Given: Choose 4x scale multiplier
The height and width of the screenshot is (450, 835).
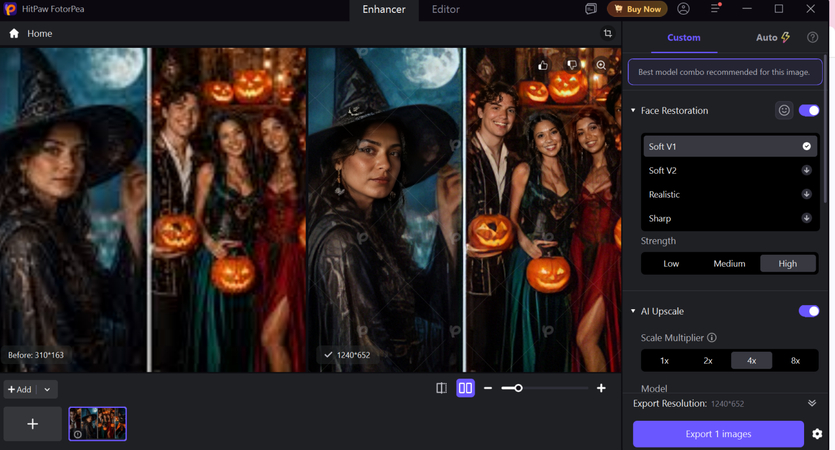Looking at the screenshot, I should 751,361.
